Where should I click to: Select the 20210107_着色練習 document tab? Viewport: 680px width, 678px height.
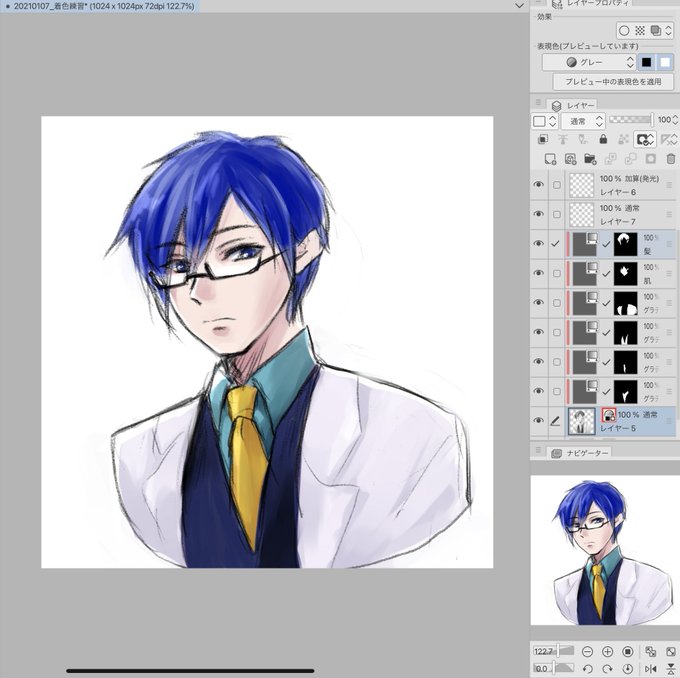(100, 6)
